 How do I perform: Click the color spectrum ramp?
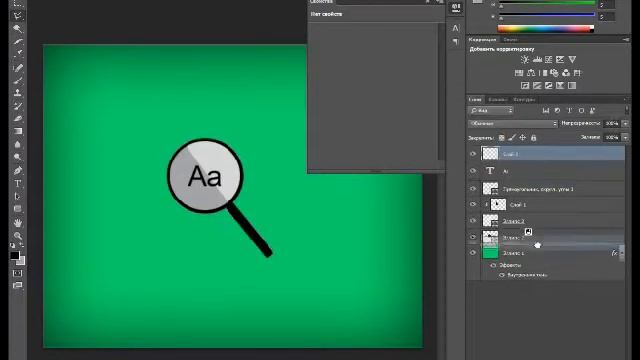click(x=546, y=29)
